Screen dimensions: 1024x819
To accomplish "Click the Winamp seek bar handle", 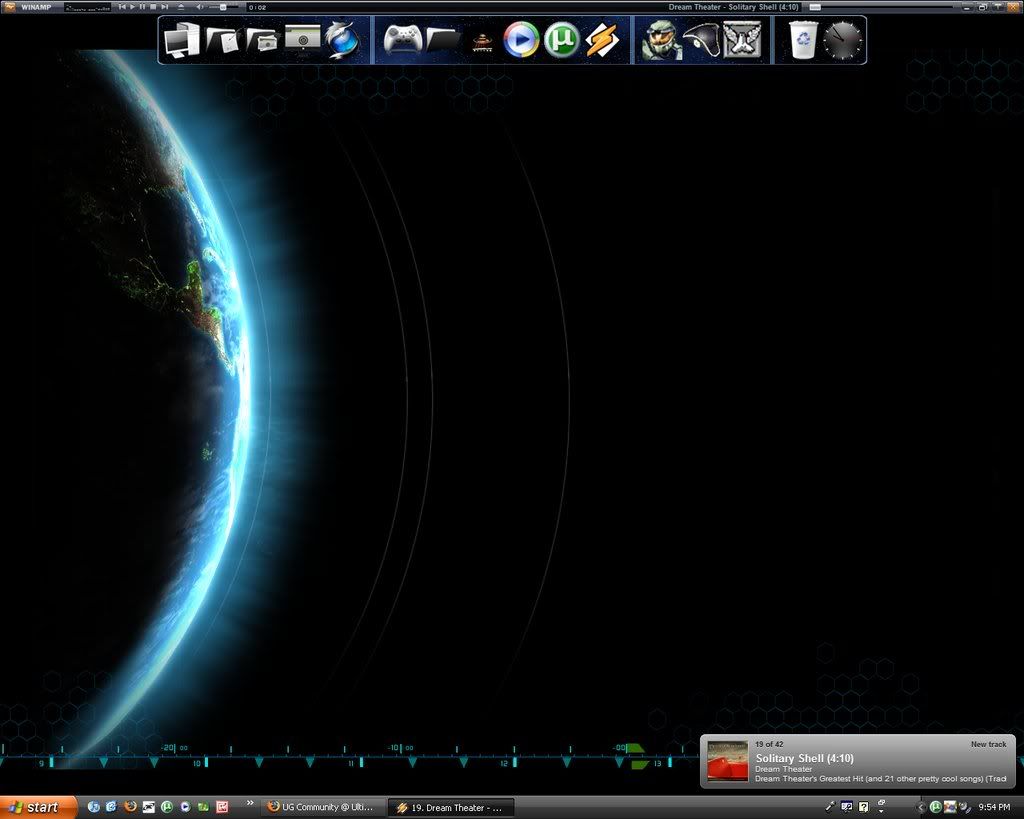I will click(815, 7).
